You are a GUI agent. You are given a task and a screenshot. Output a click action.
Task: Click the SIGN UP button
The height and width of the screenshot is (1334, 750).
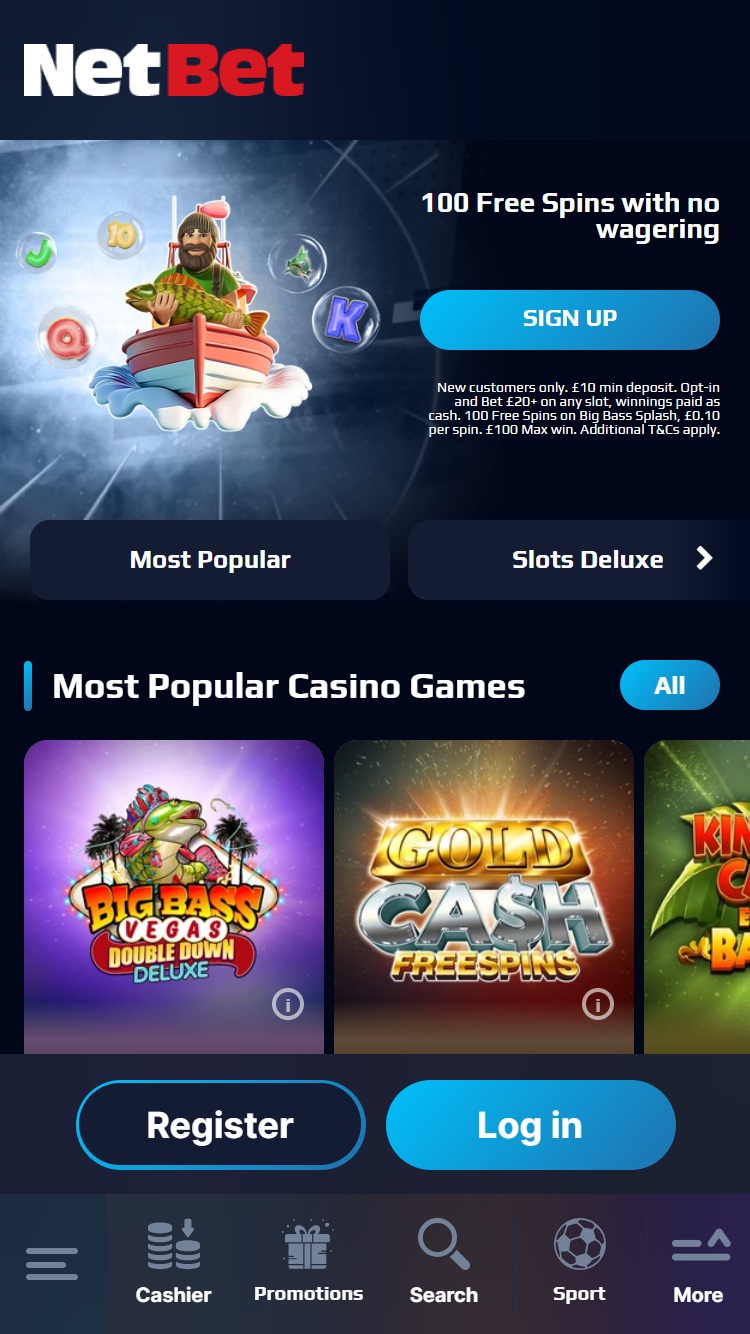[x=570, y=319]
